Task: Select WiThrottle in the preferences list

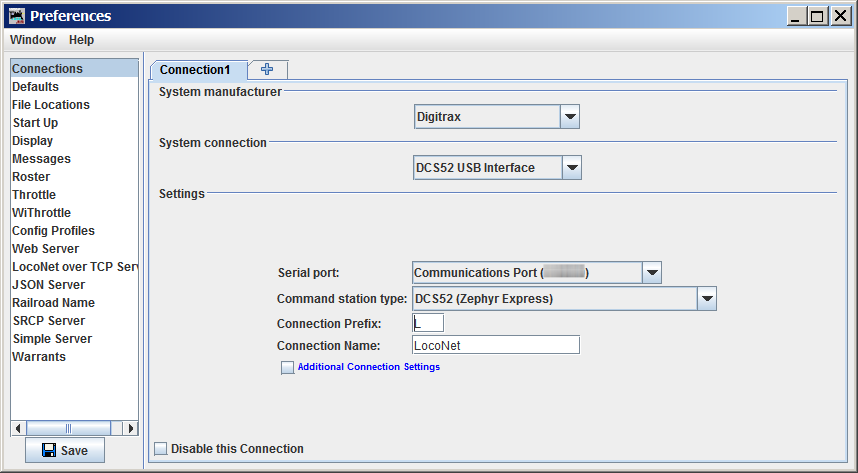Action: point(74,212)
